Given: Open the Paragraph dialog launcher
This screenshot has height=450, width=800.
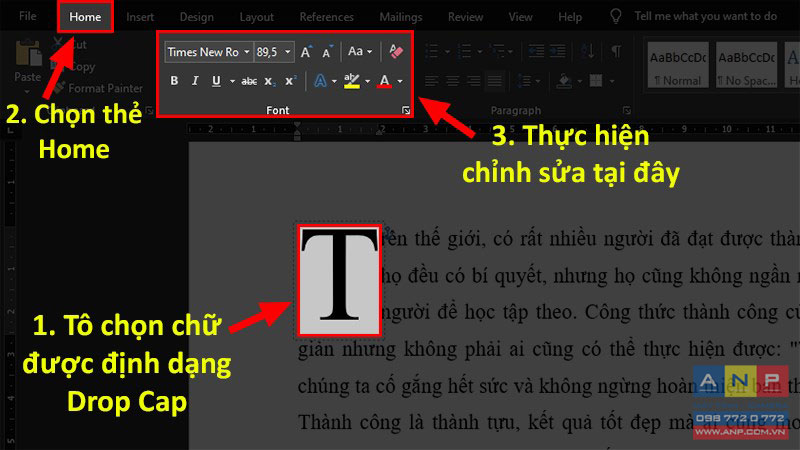Looking at the screenshot, I should [x=627, y=110].
